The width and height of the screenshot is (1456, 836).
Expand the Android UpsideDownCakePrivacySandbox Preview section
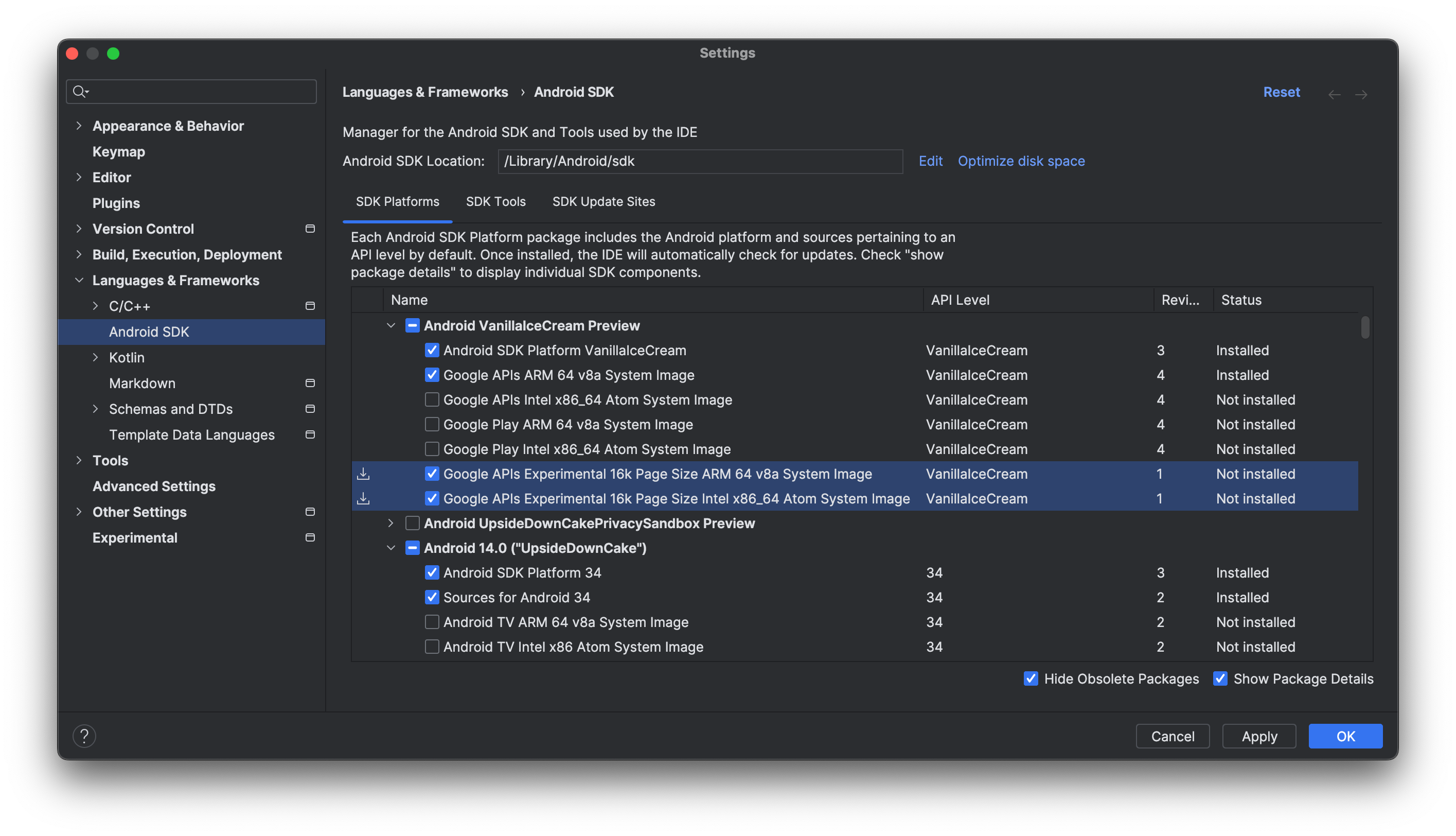[x=392, y=523]
